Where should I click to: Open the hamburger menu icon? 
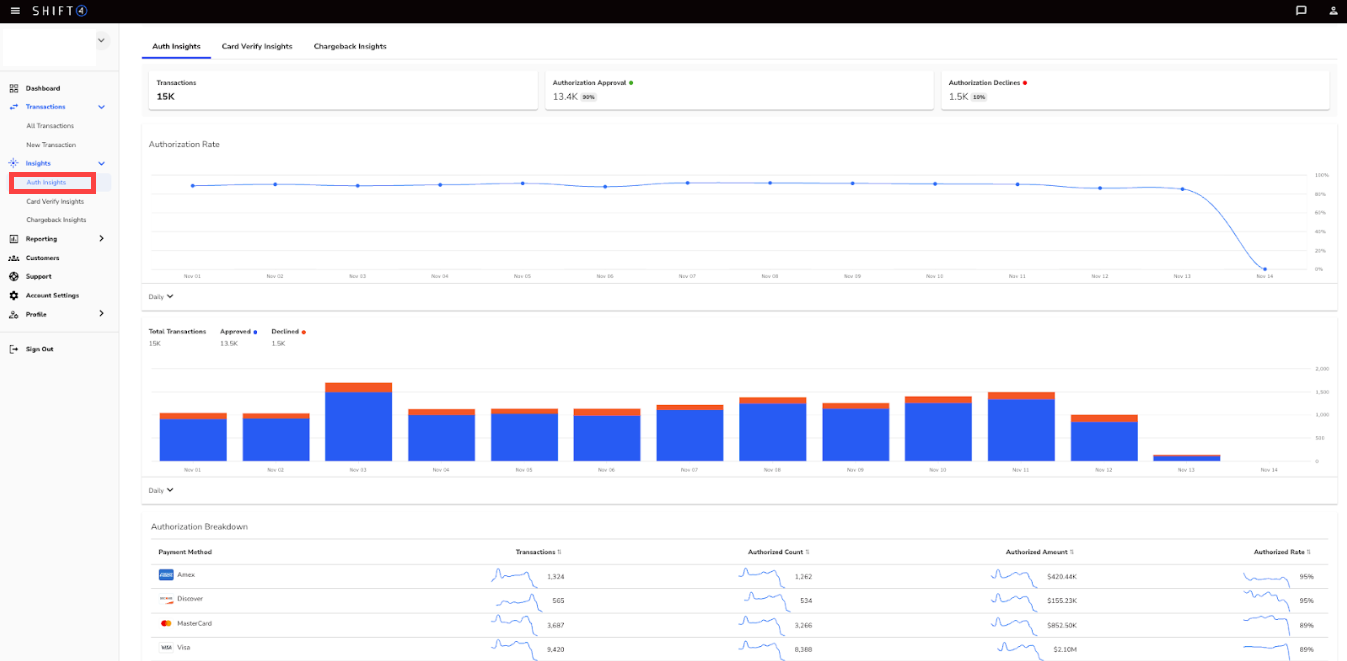point(15,11)
